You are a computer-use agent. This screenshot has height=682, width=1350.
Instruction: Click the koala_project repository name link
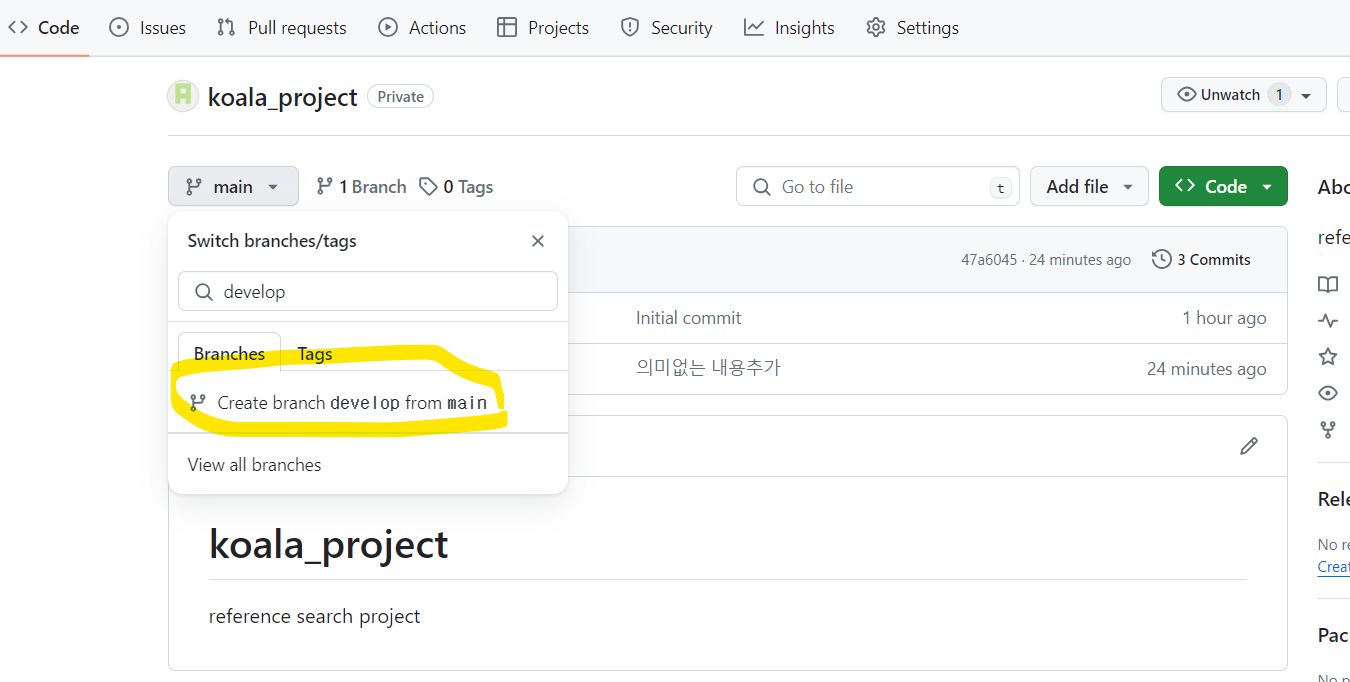click(282, 97)
